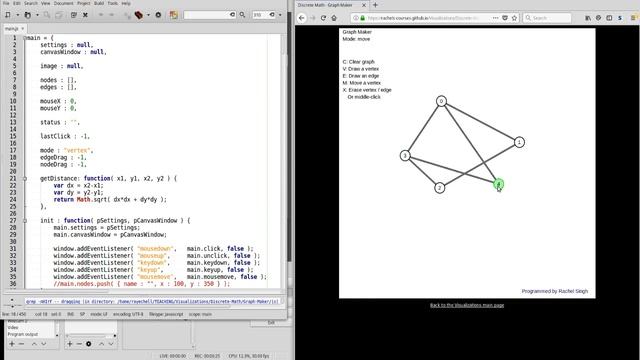Click the New file icon in Geany toolbar
Viewport: 640px width, 360px height.
click(x=8, y=15)
